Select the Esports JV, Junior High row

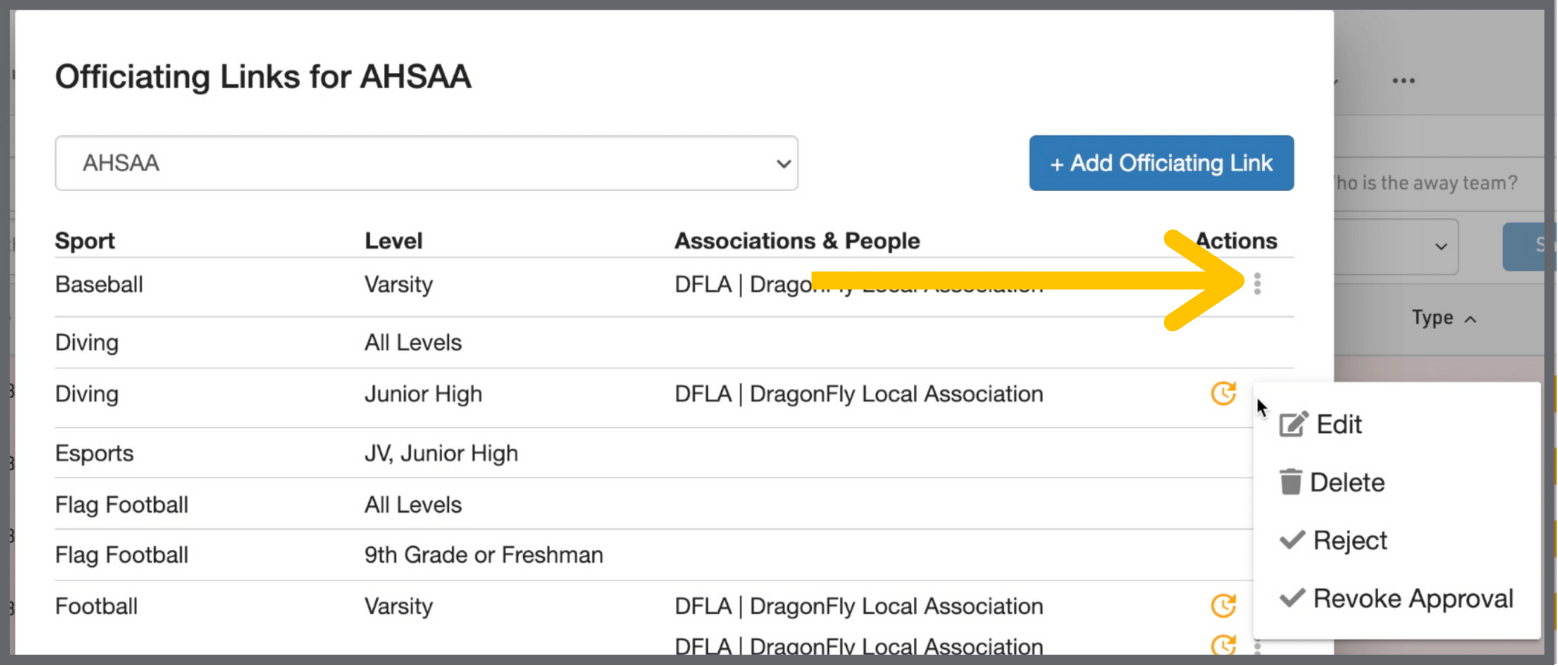440,453
